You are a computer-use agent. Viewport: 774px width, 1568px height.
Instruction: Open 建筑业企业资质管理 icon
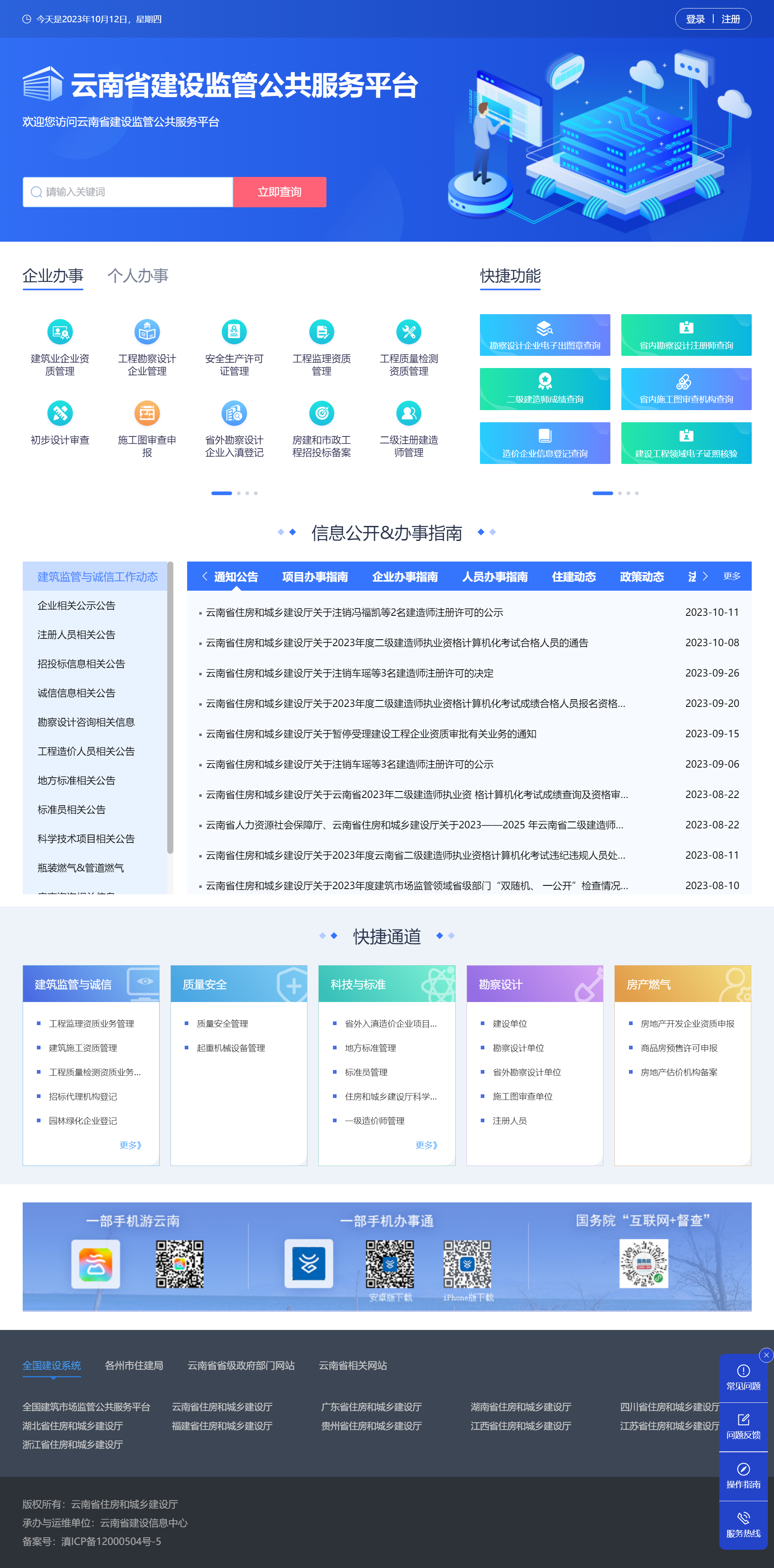60,332
